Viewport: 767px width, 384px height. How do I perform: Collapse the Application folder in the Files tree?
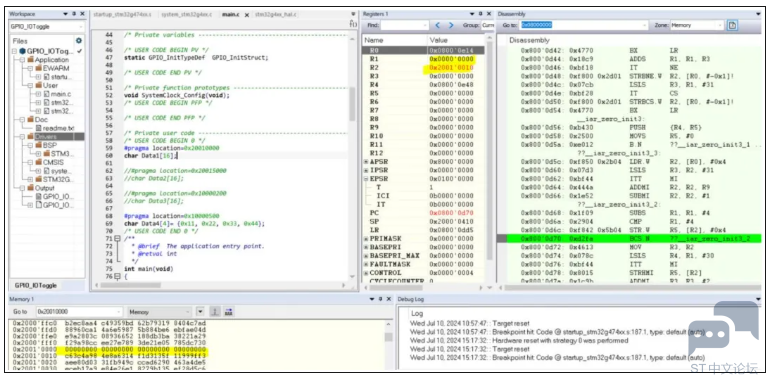pyautogui.click(x=22, y=60)
